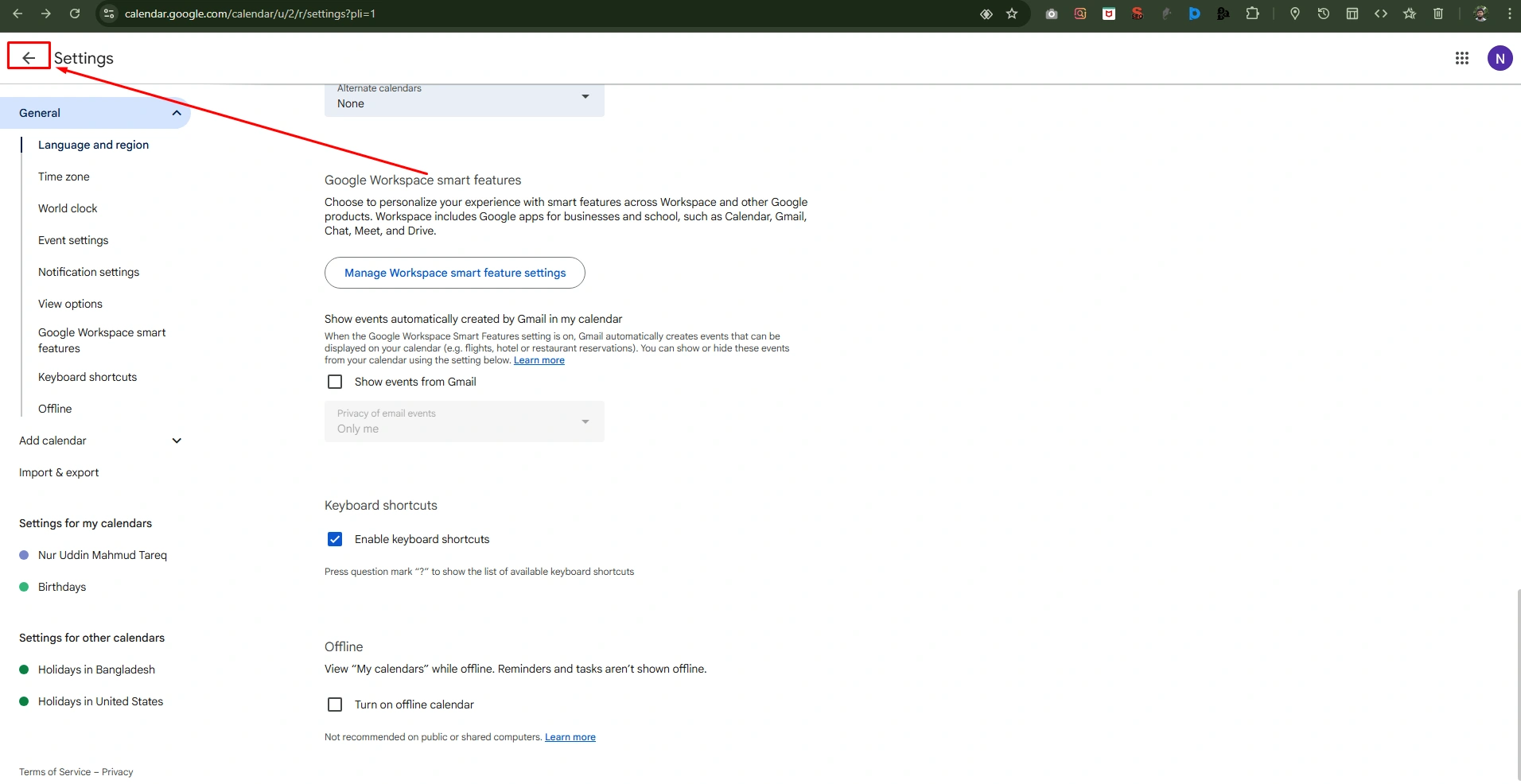Screen dimensions: 1521x784
Task: Open the Chrome profile picture
Action: click(x=1480, y=14)
